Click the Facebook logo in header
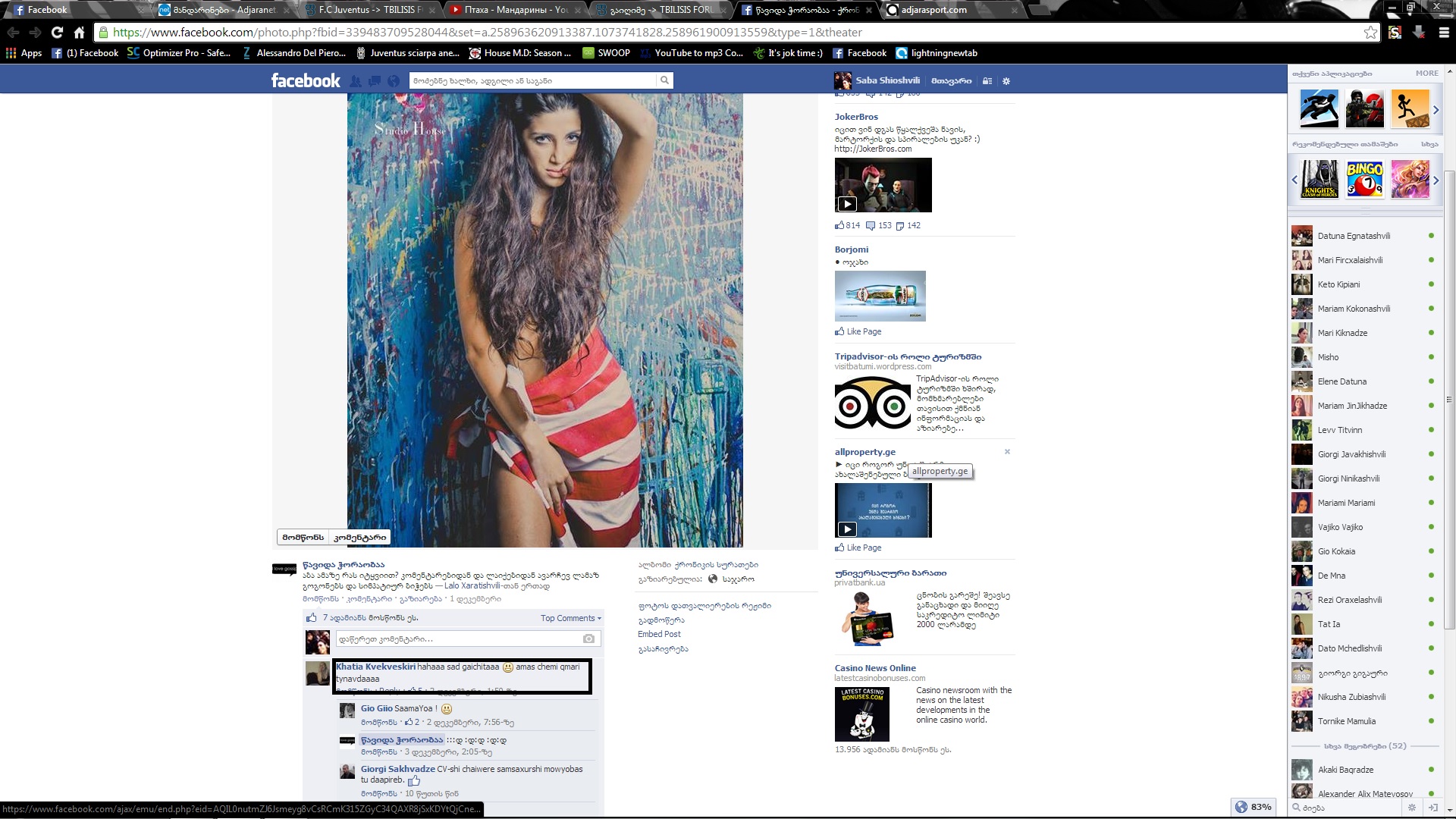1456x819 pixels. coord(306,80)
